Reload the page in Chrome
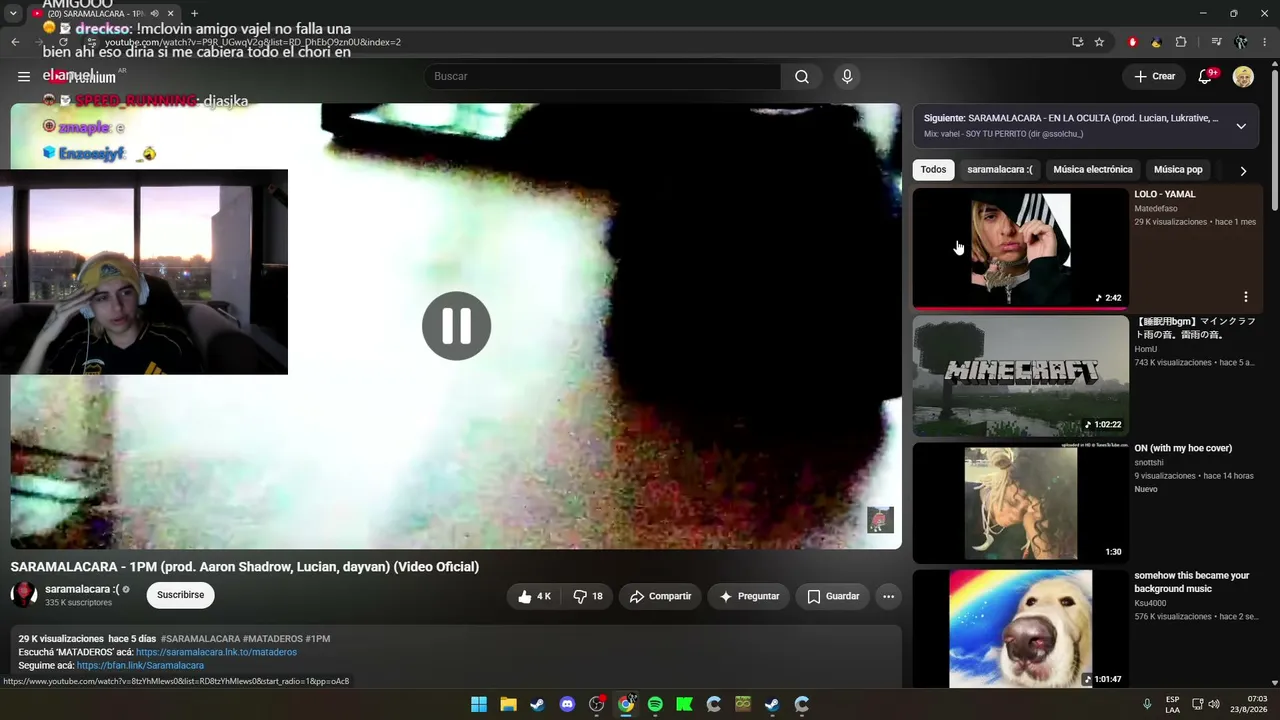The image size is (1280, 720). [x=63, y=42]
